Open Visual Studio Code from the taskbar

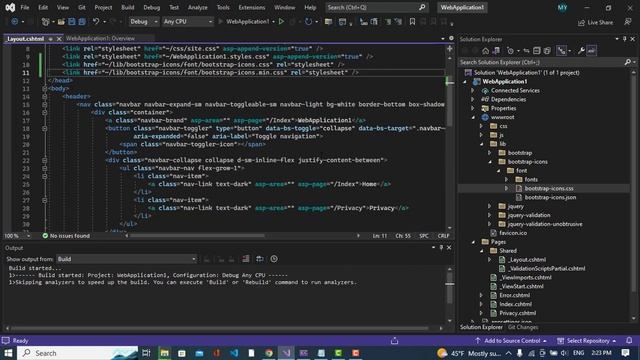pos(234,353)
